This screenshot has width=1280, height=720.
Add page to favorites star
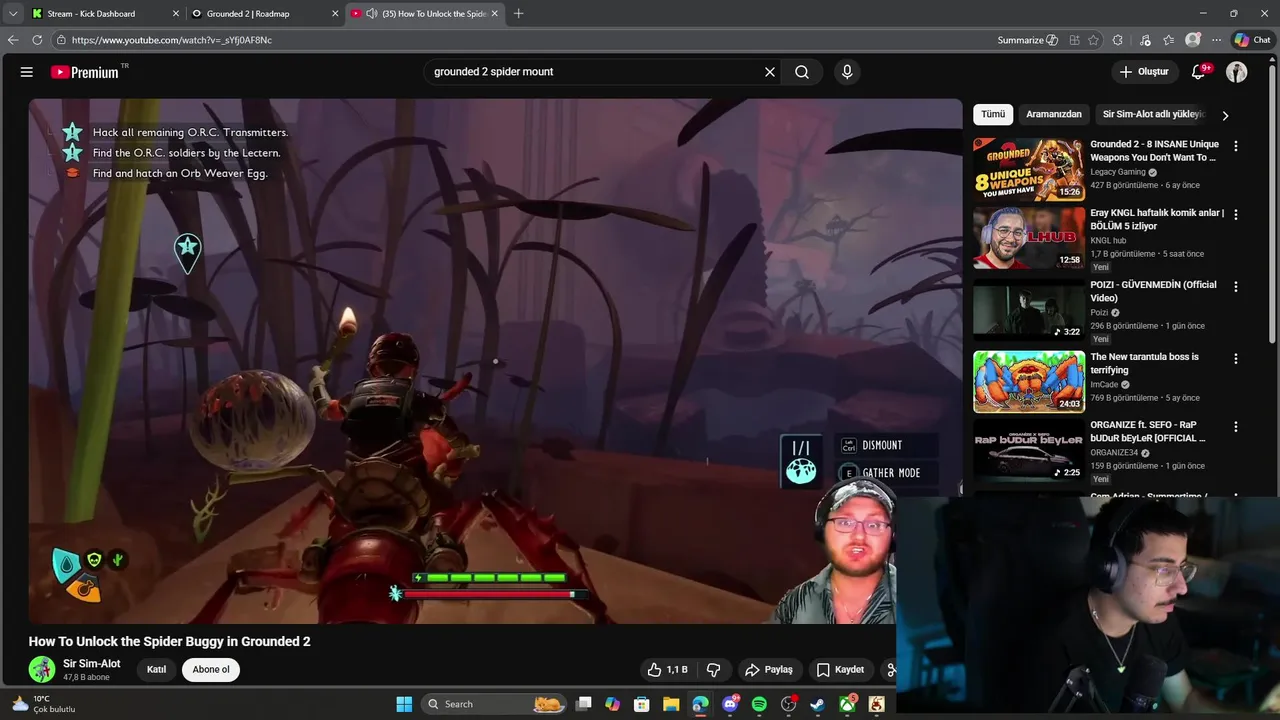click(x=1093, y=40)
